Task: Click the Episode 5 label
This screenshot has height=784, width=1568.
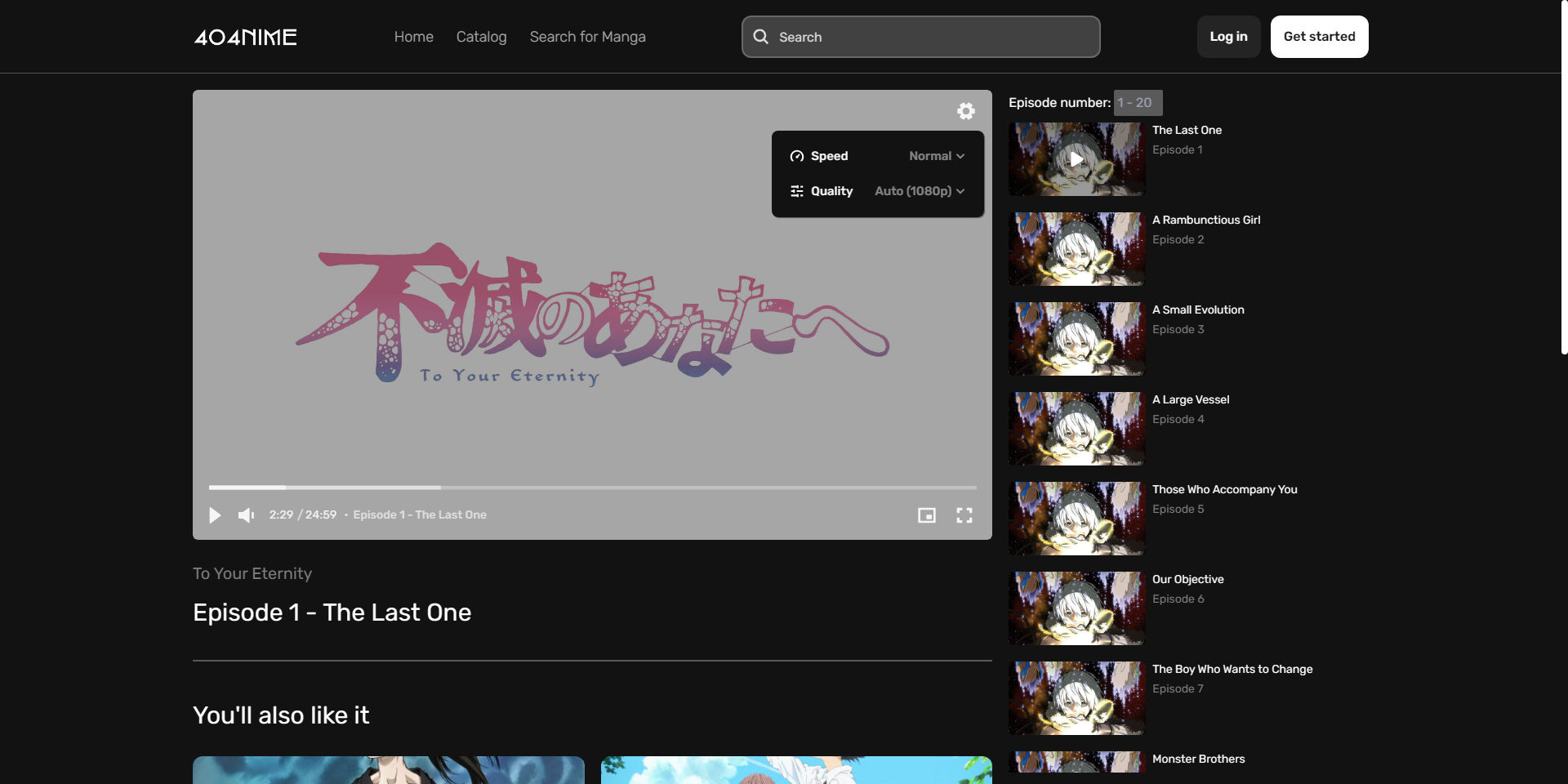Action: [1178, 509]
